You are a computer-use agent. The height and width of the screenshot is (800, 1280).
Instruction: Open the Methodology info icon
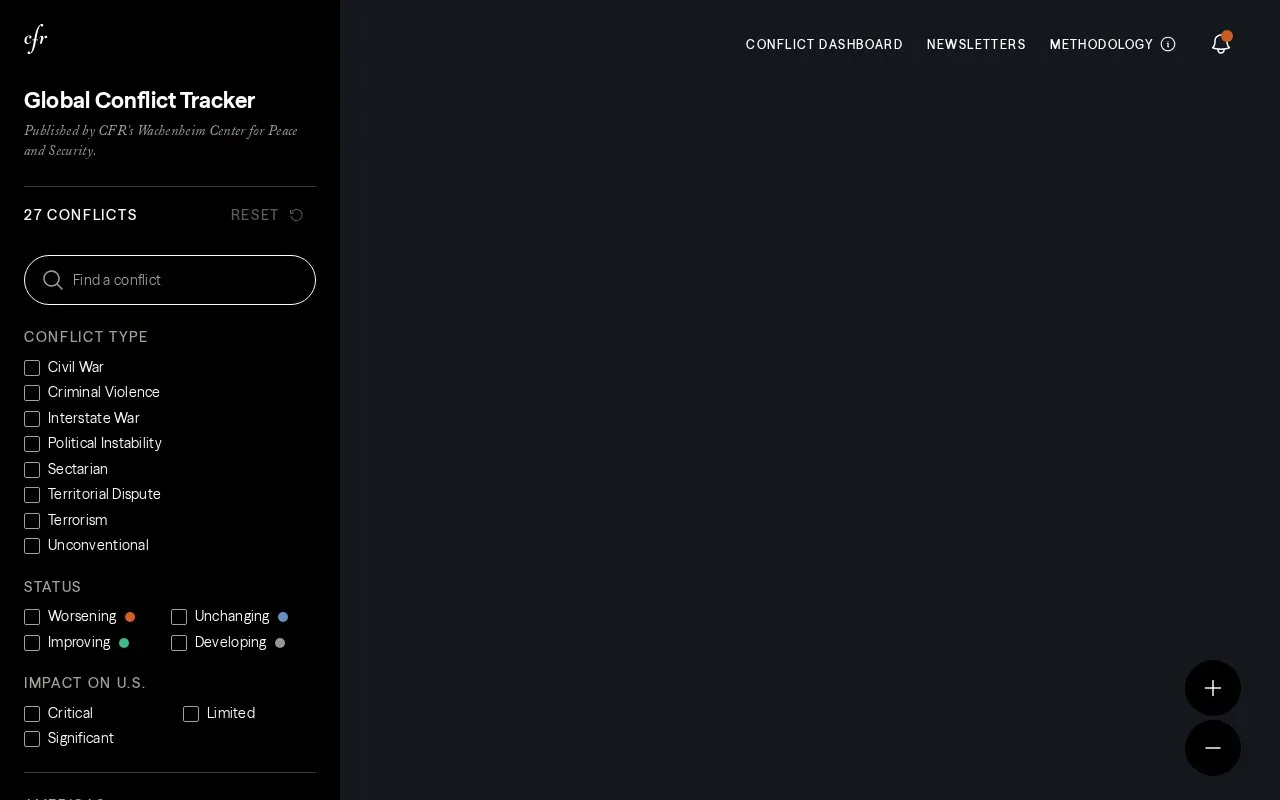coord(1168,44)
